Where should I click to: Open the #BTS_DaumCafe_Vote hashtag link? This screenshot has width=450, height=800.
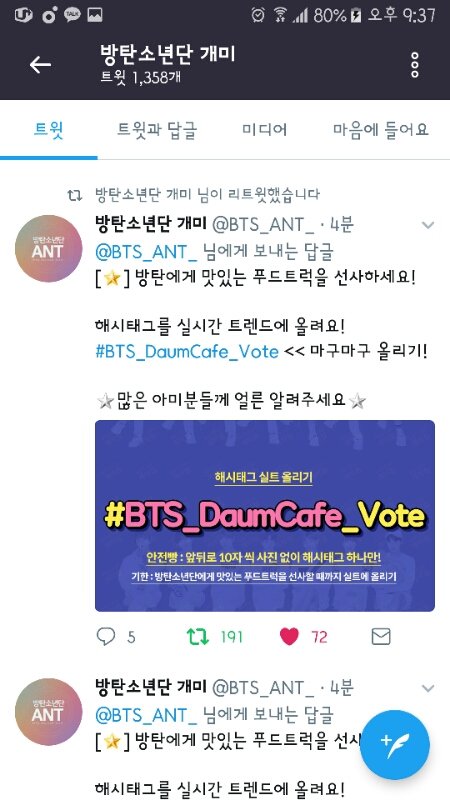[187, 352]
